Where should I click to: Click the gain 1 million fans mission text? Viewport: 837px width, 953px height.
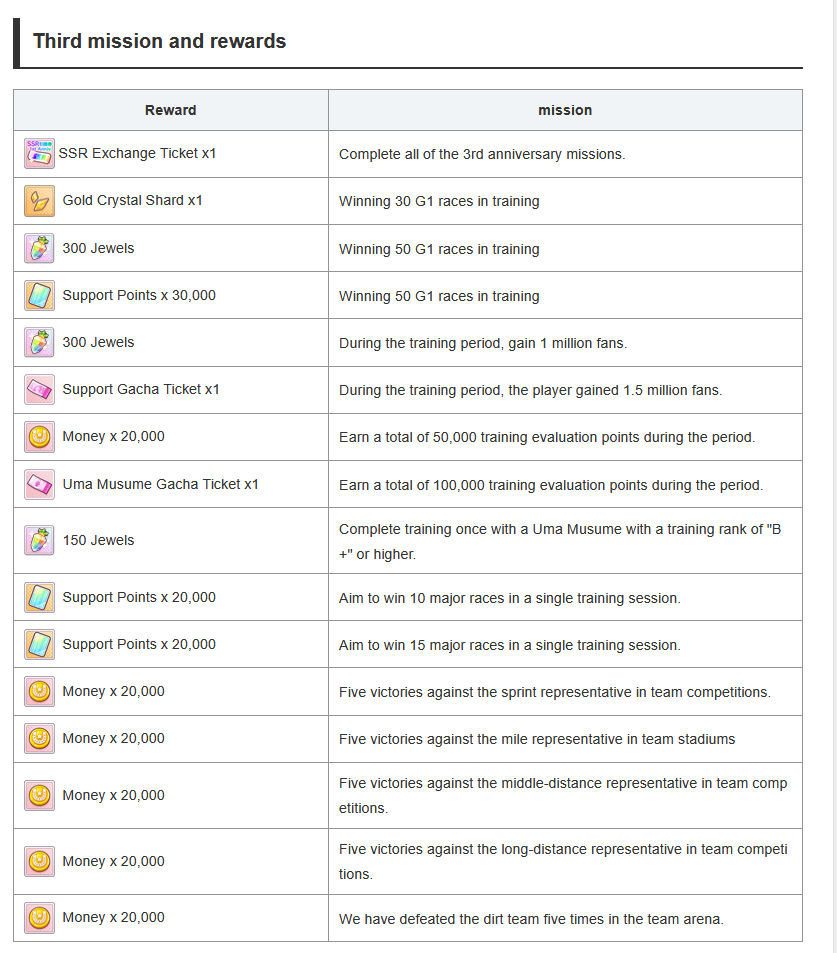pyautogui.click(x=483, y=343)
